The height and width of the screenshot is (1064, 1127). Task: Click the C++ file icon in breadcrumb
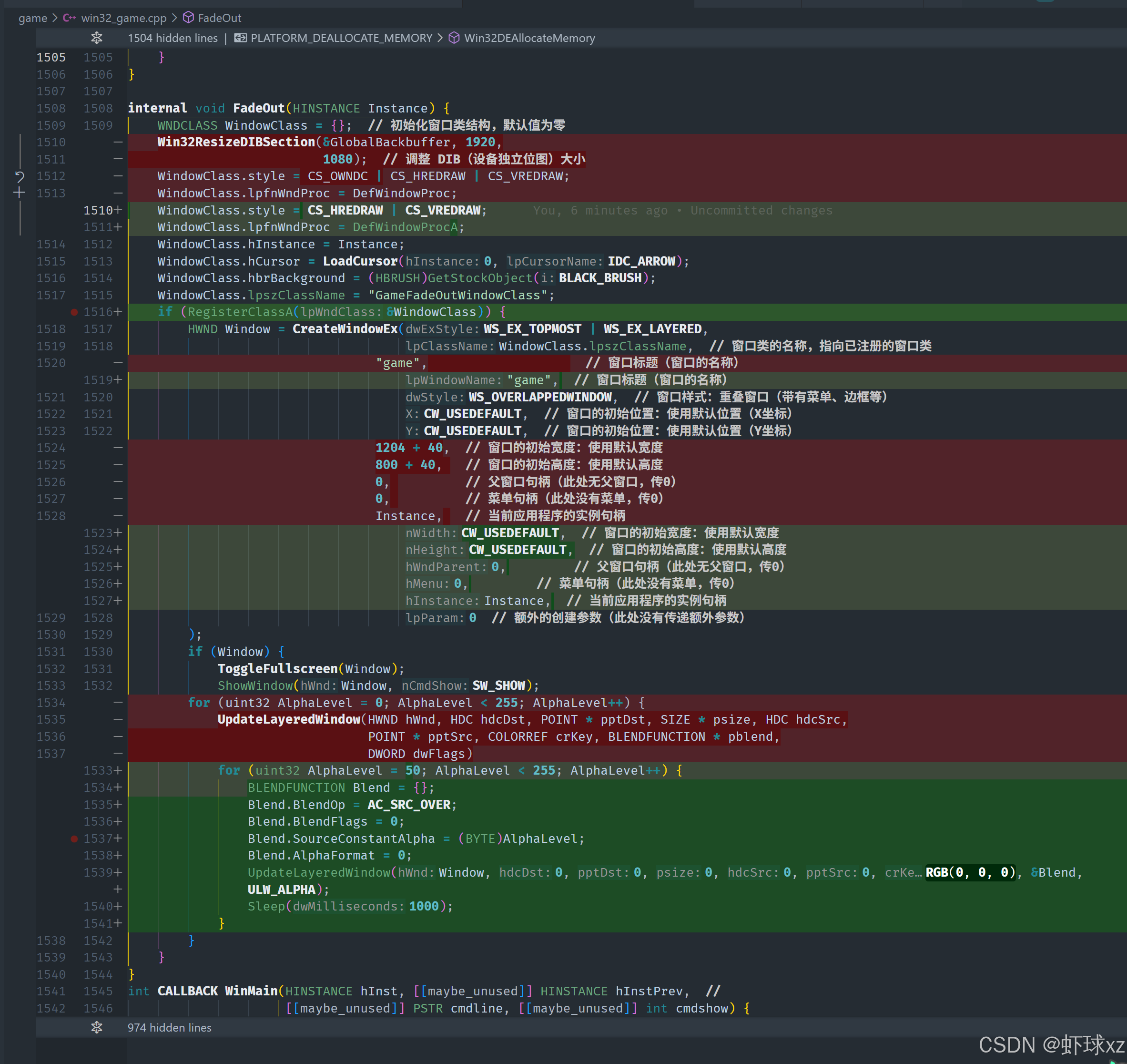tap(69, 18)
